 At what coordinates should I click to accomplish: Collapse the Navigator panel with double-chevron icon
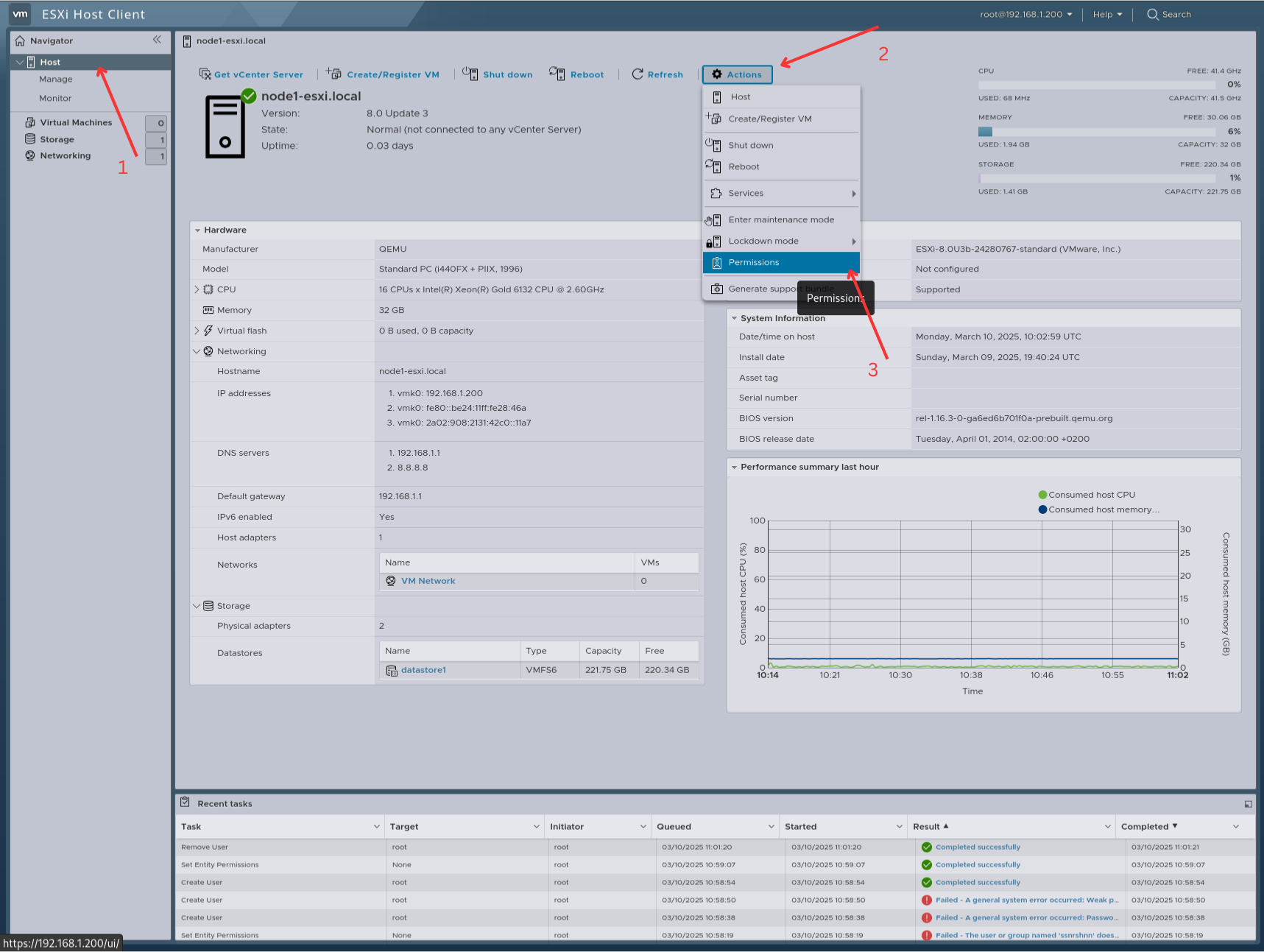point(157,40)
